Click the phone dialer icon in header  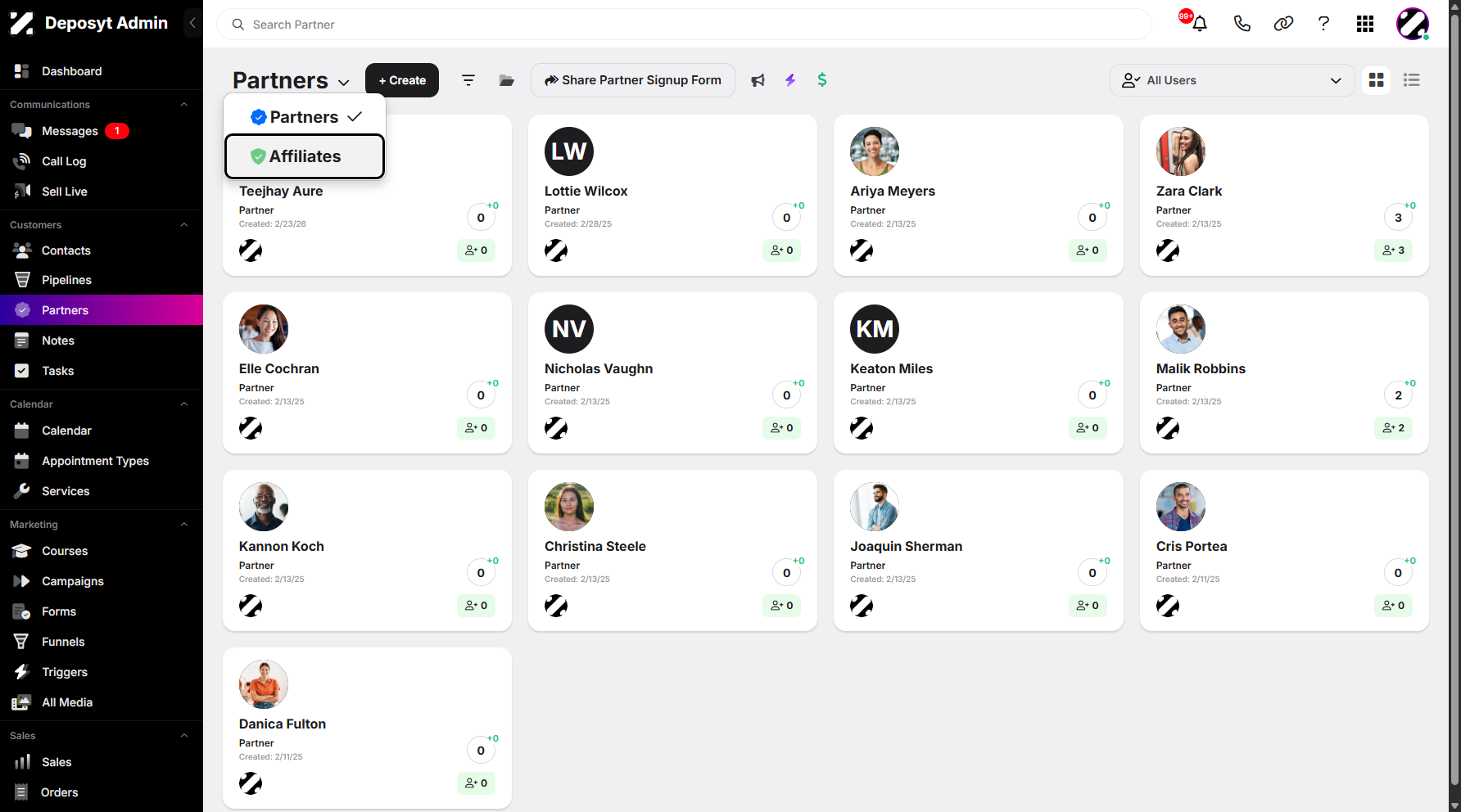point(1242,24)
